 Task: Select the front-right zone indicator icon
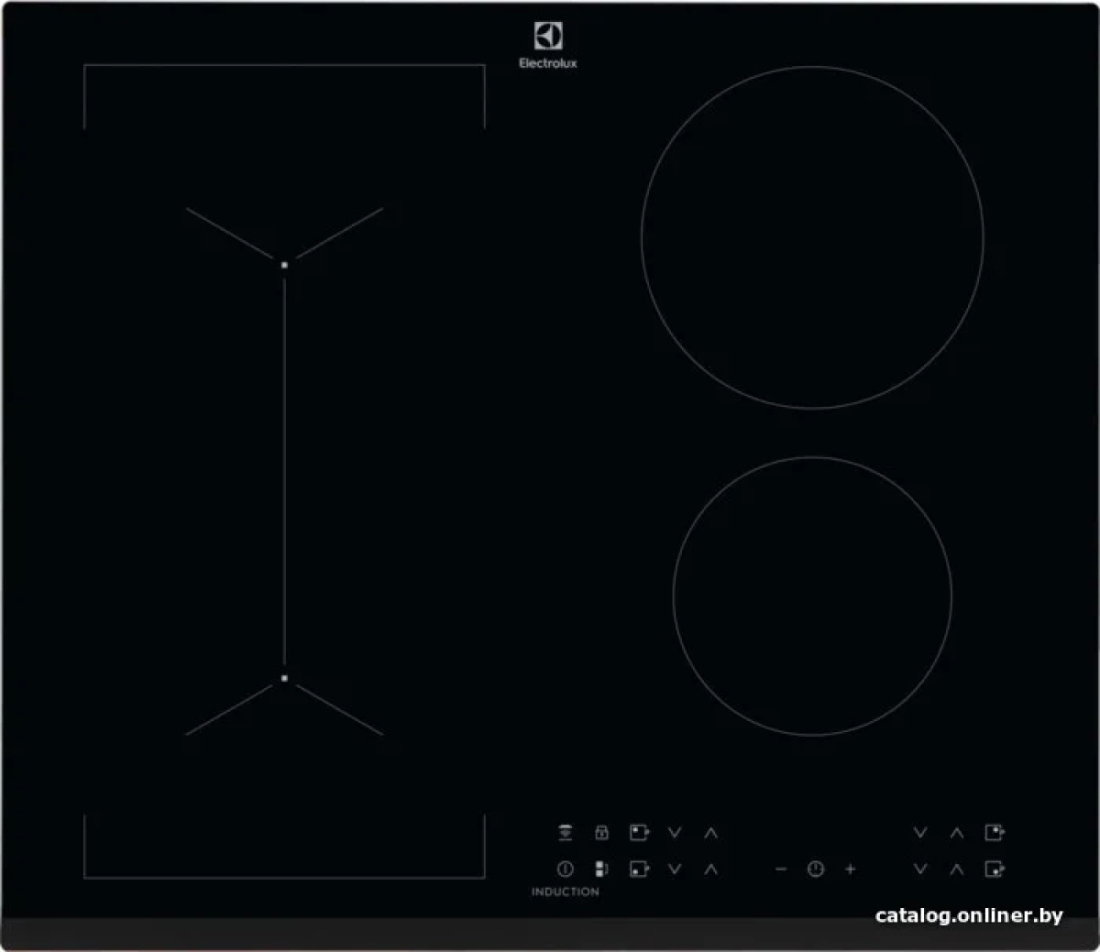995,869
